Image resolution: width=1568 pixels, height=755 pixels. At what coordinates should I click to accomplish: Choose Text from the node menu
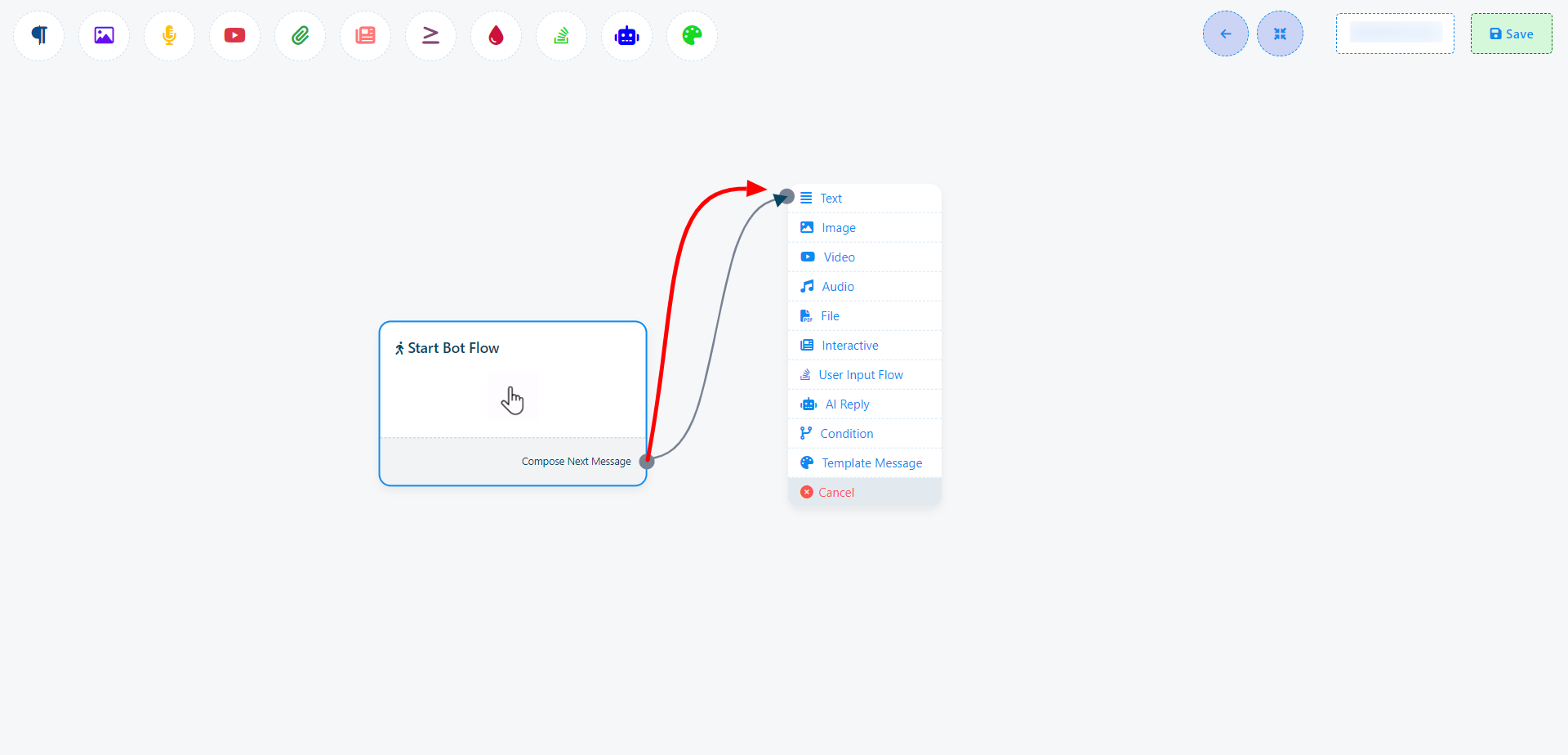[x=831, y=199]
